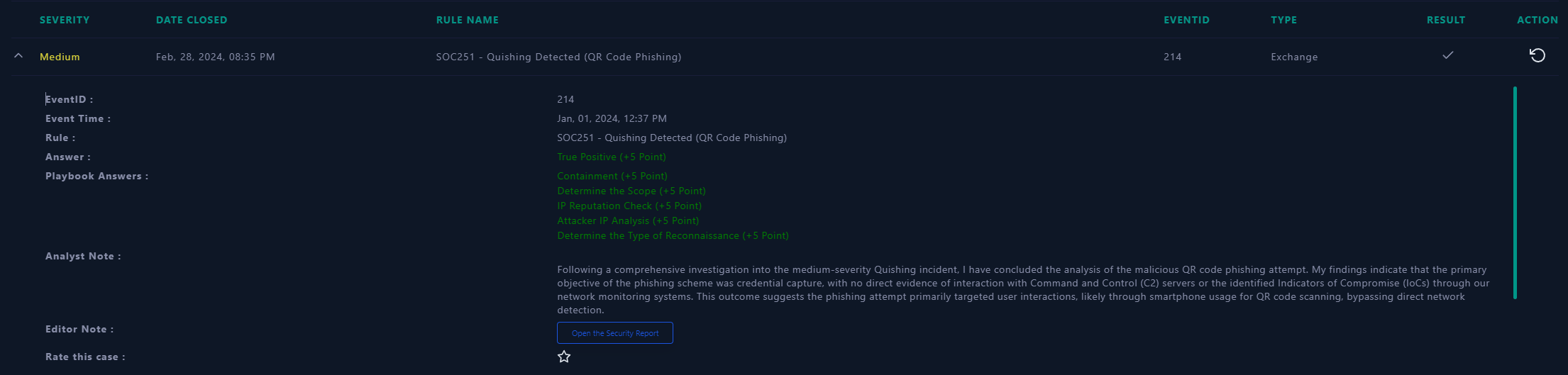Click the True Positive answer text
The height and width of the screenshot is (375, 1568).
612,157
